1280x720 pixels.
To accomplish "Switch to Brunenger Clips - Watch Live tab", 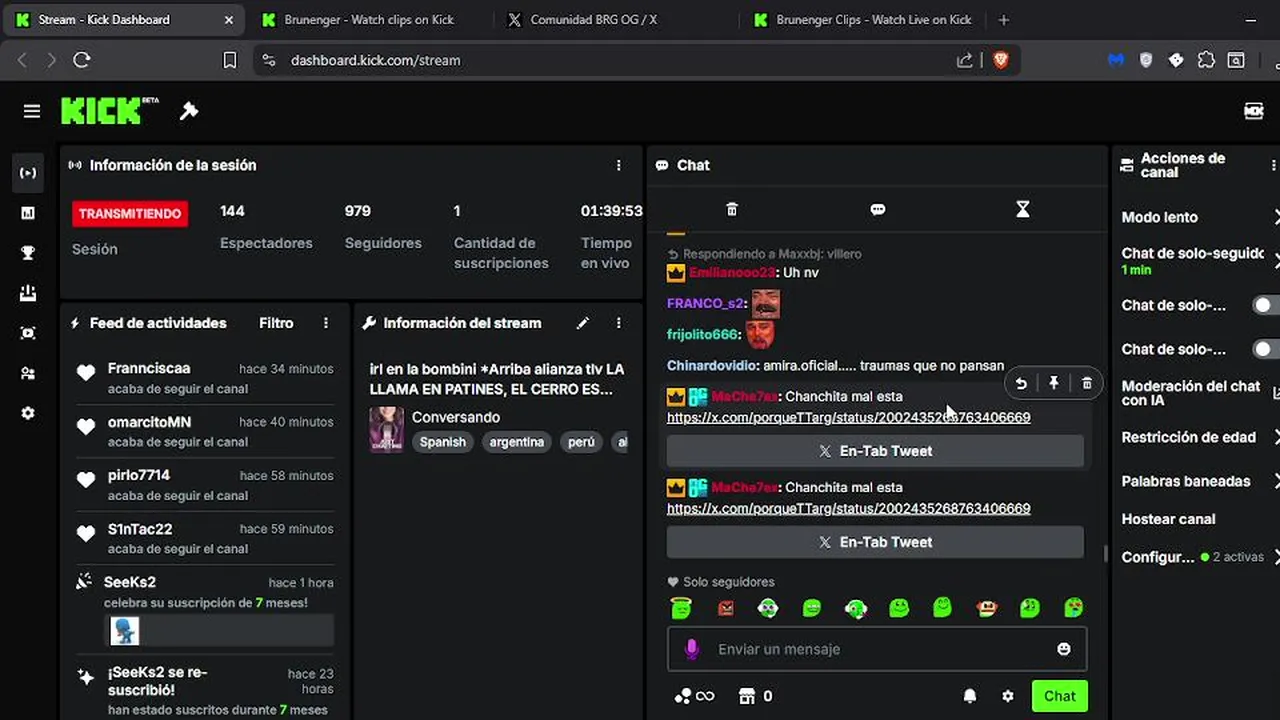I will [863, 19].
